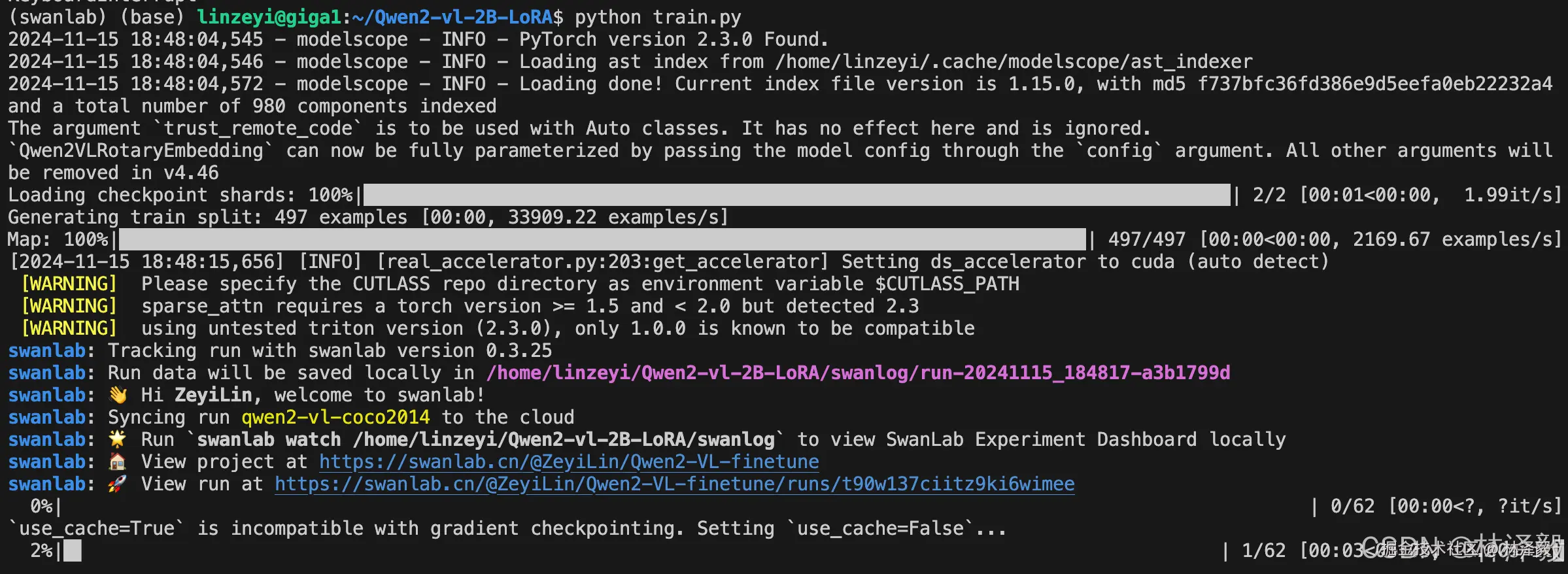Click the rocket emoji before View run
Viewport: 1568px width, 574px height.
click(x=118, y=484)
